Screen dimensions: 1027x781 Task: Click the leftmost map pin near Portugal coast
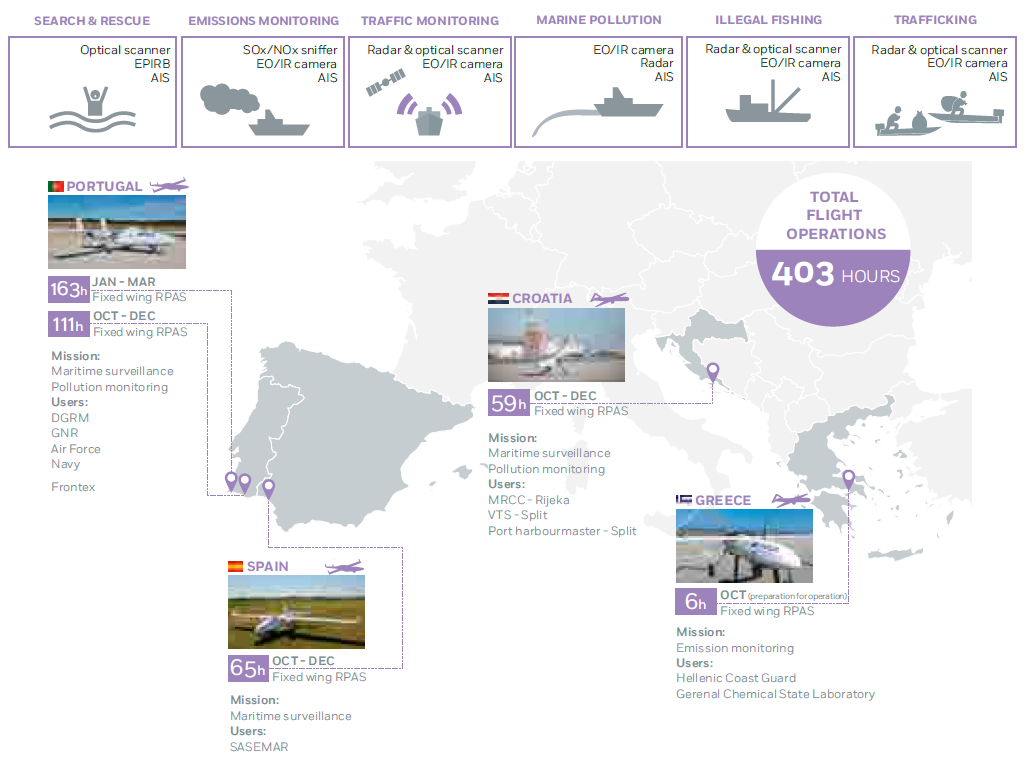tap(231, 481)
